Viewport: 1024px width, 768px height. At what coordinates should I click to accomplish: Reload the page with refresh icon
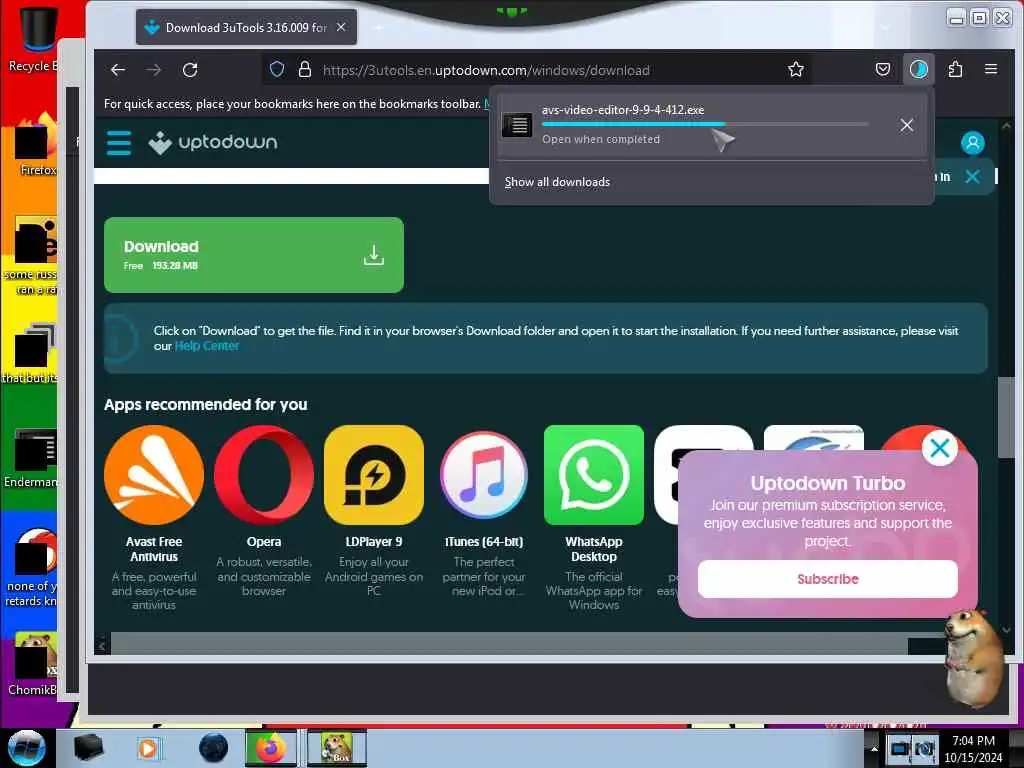[x=190, y=70]
